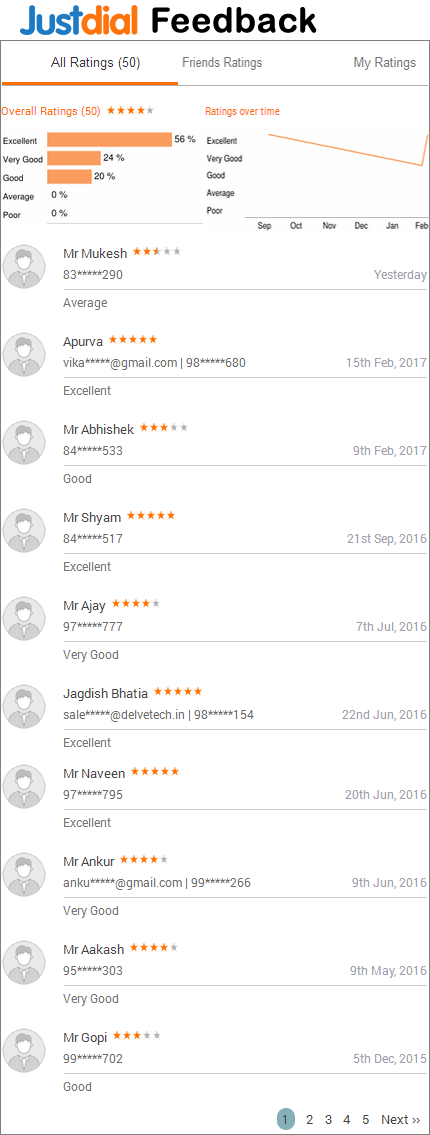
Task: Click the Overall Ratings stars
Action: [x=130, y=111]
